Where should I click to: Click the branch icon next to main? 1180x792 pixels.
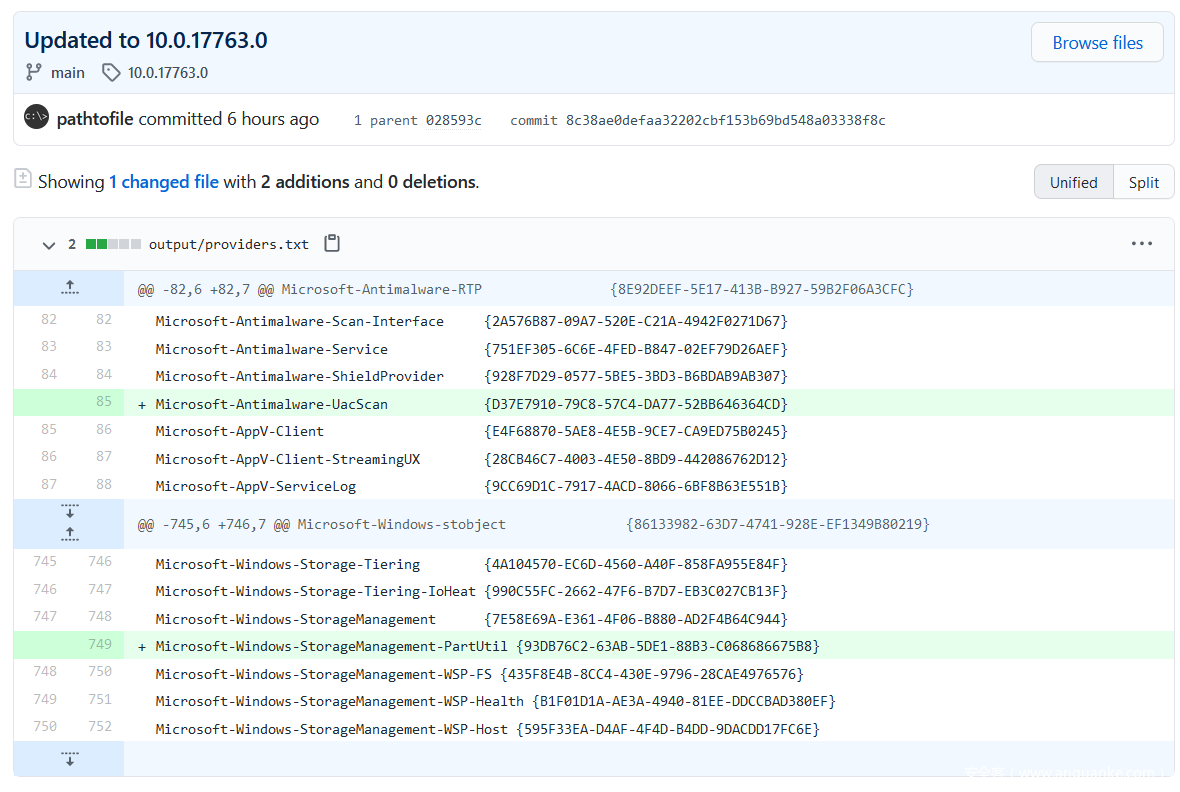[34, 72]
